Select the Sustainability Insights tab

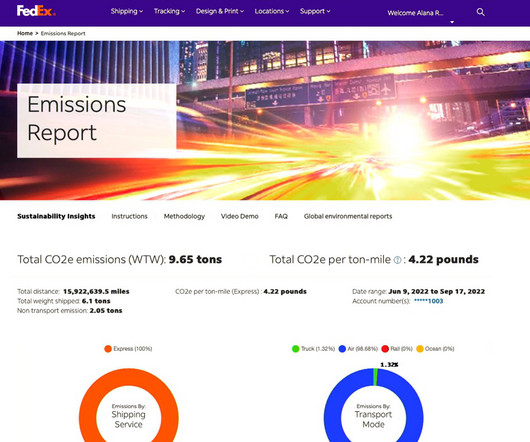[56, 216]
